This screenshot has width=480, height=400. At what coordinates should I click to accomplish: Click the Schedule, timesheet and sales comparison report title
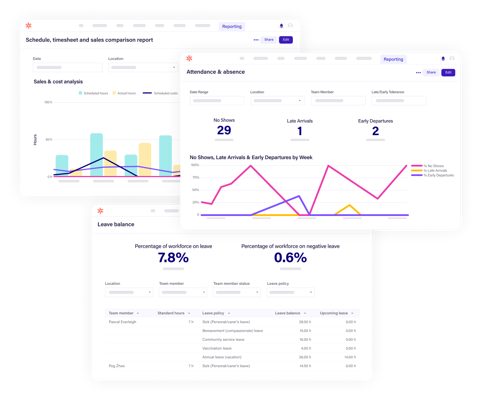pos(89,40)
